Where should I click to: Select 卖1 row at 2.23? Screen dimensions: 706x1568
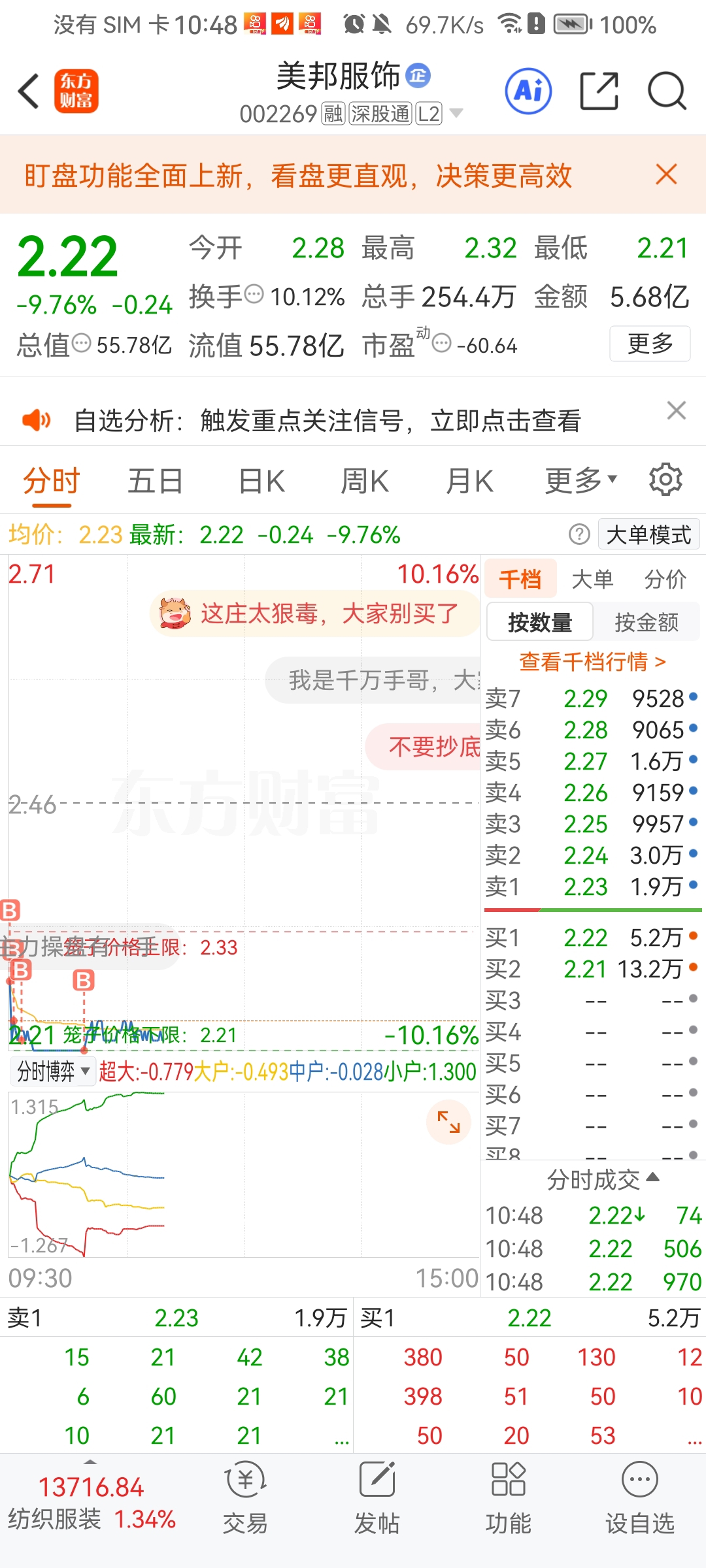(592, 887)
